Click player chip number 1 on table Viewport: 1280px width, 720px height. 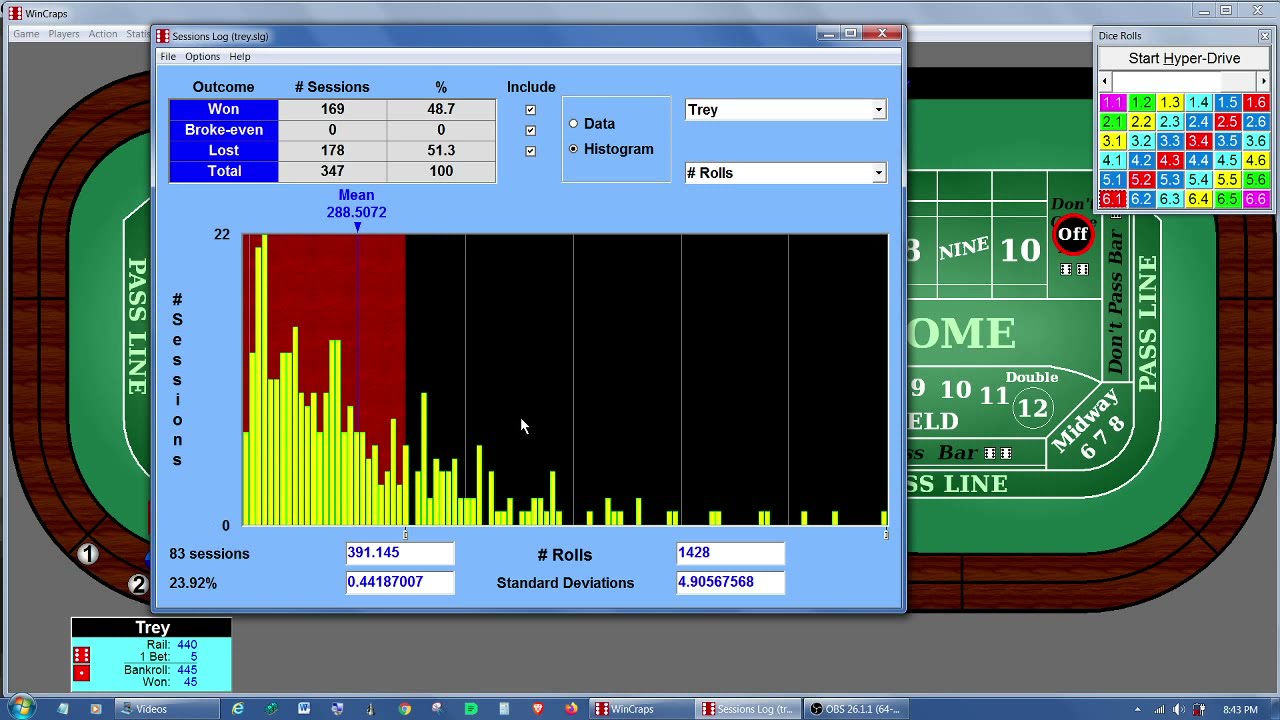click(x=88, y=554)
